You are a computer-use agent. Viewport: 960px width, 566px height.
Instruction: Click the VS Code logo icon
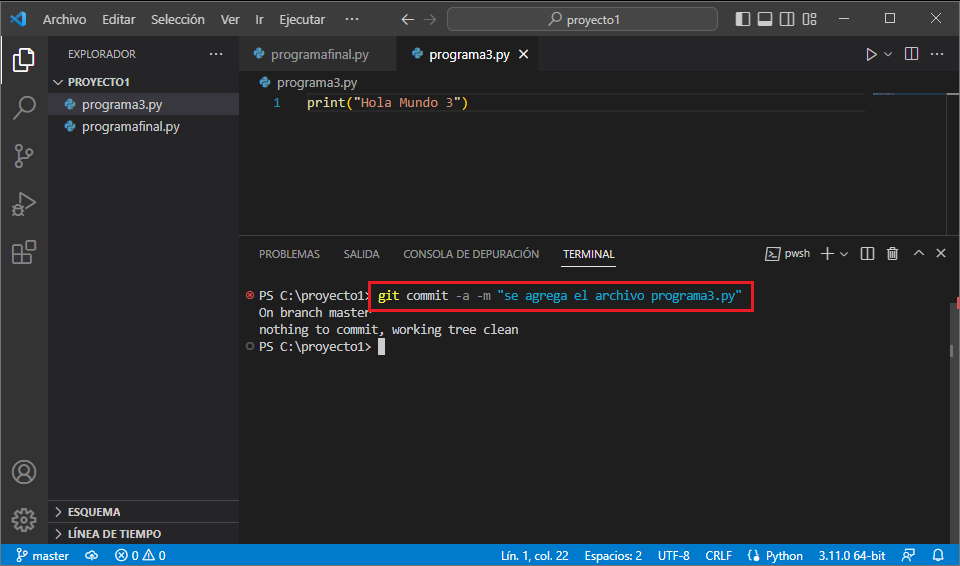pyautogui.click(x=18, y=19)
